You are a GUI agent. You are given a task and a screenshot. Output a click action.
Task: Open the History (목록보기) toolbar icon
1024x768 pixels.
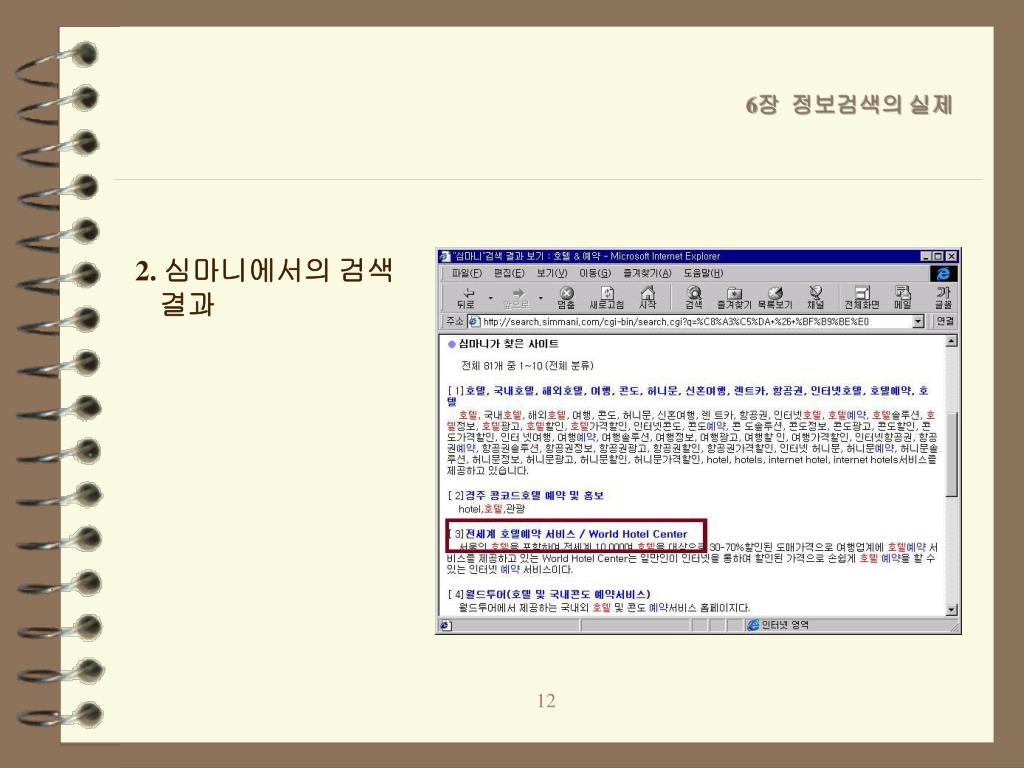click(x=775, y=298)
